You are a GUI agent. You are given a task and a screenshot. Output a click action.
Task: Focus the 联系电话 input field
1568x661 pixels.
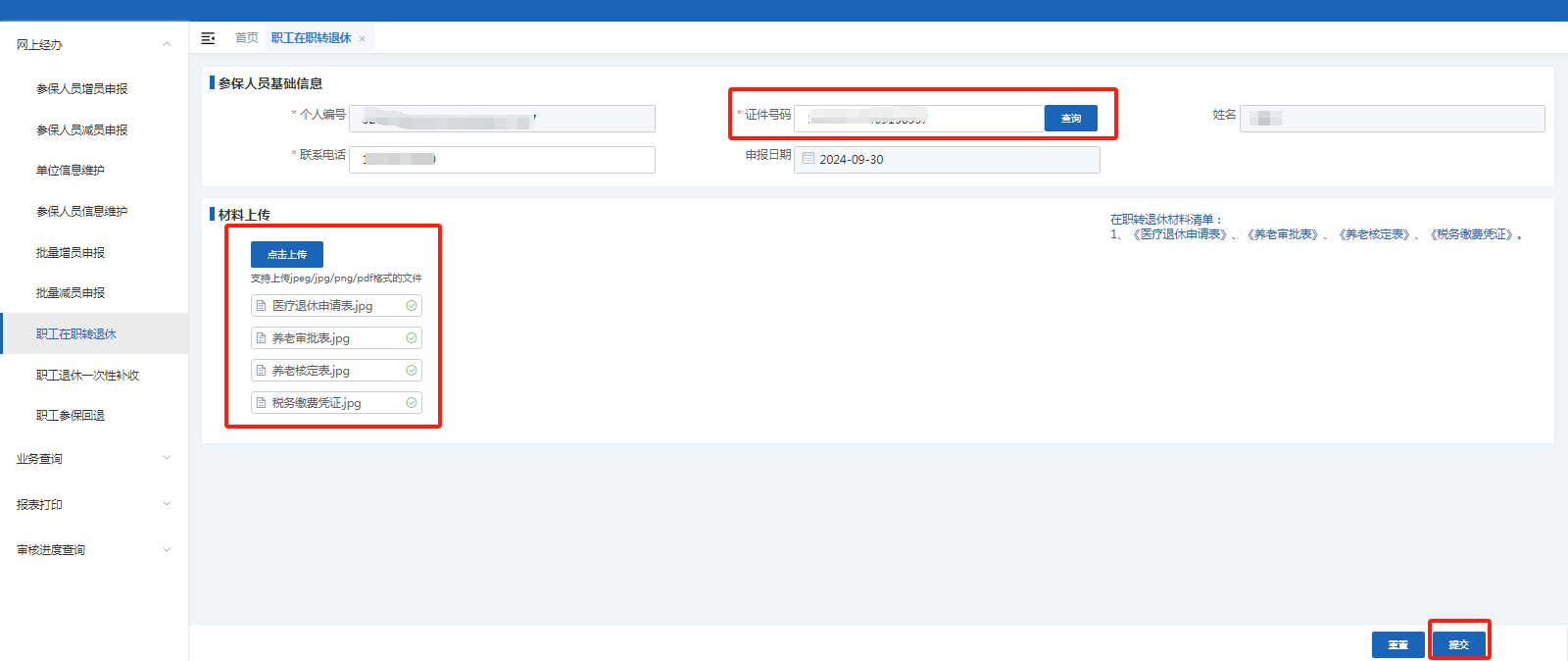[502, 160]
